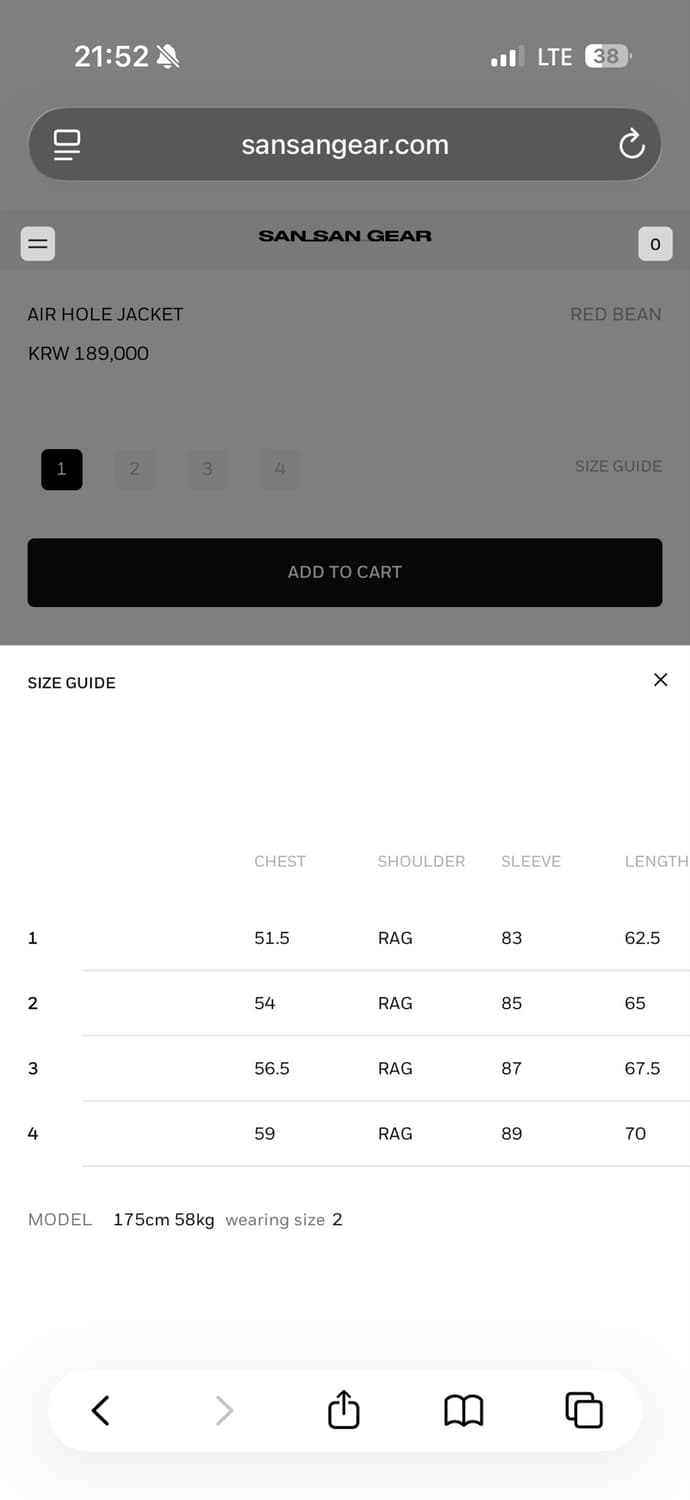
Task: Tap the sansangear.com address field
Action: [x=345, y=145]
